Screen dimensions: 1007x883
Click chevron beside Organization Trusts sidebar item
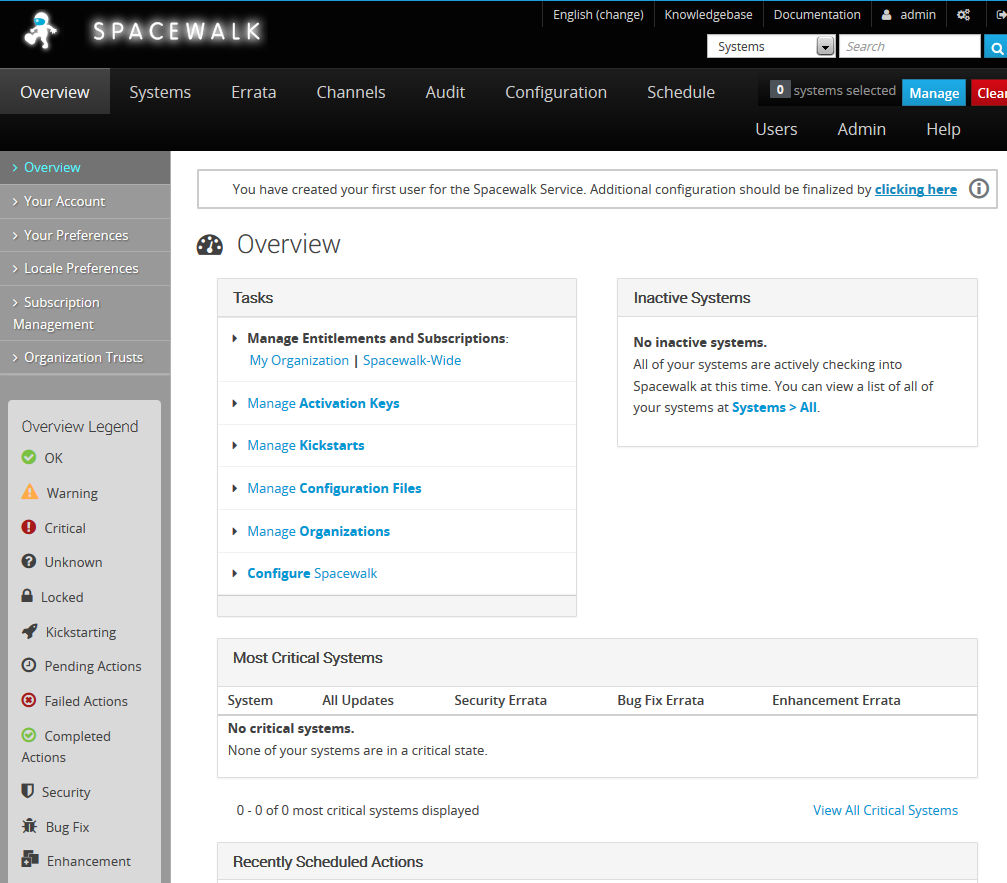15,358
